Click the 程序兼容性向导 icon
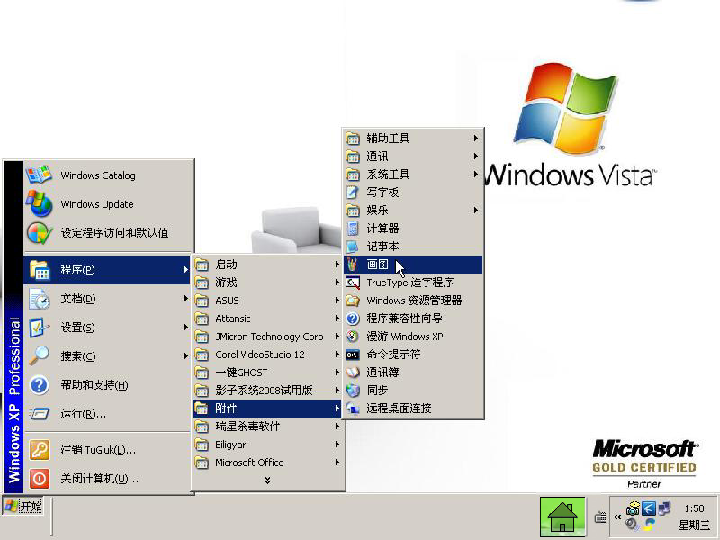Screen dimensions: 720x540 pyautogui.click(x=353, y=318)
